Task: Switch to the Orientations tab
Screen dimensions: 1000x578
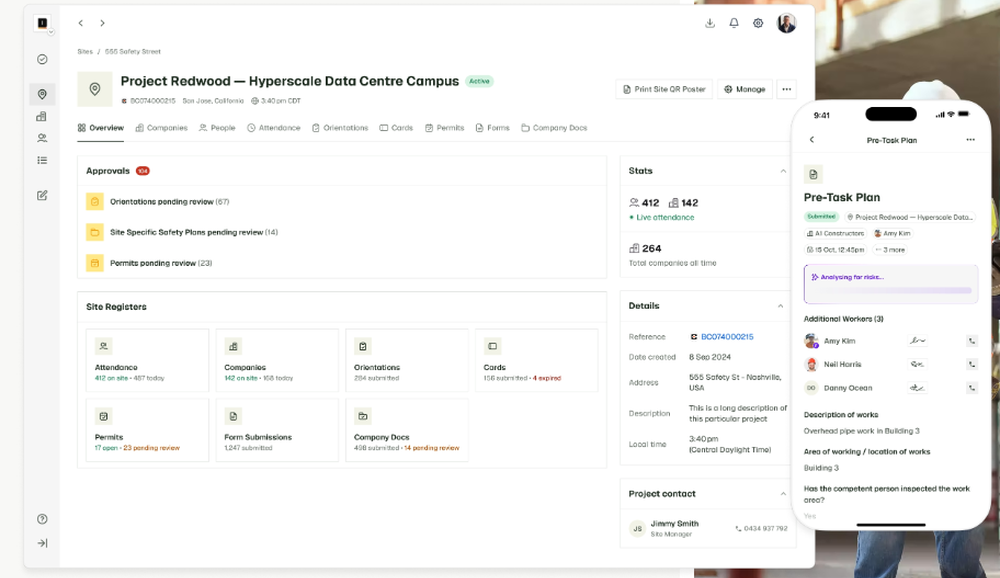Action: coord(340,128)
